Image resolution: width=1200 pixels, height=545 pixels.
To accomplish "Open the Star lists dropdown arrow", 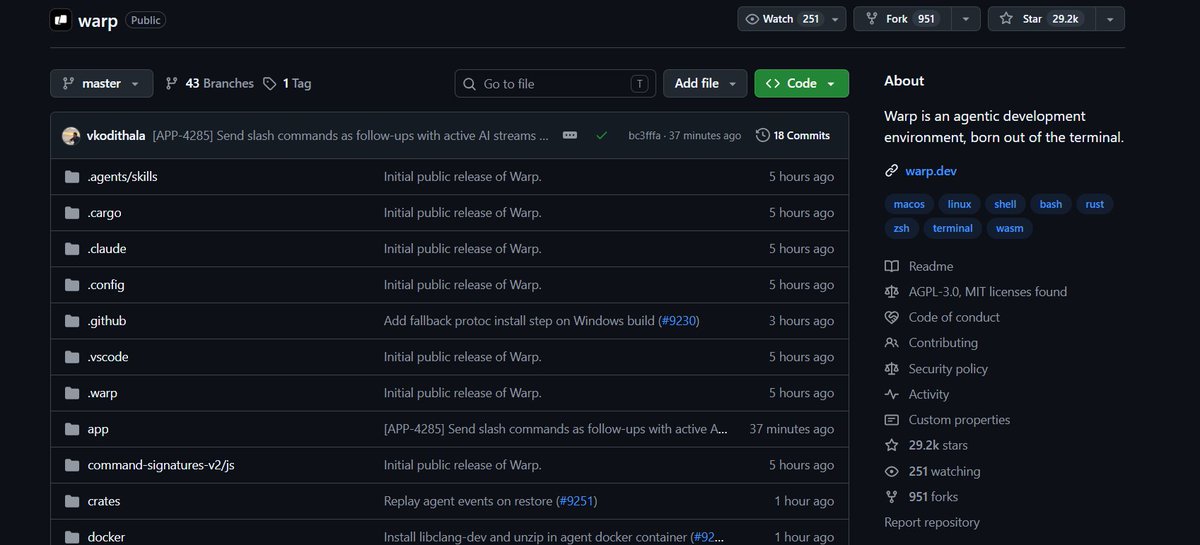I will coord(1109,19).
